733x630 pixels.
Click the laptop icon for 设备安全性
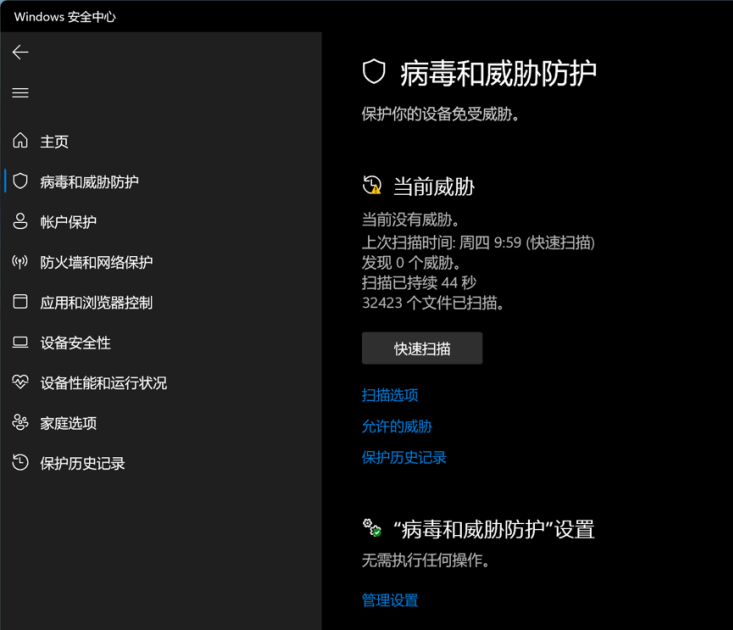click(20, 343)
